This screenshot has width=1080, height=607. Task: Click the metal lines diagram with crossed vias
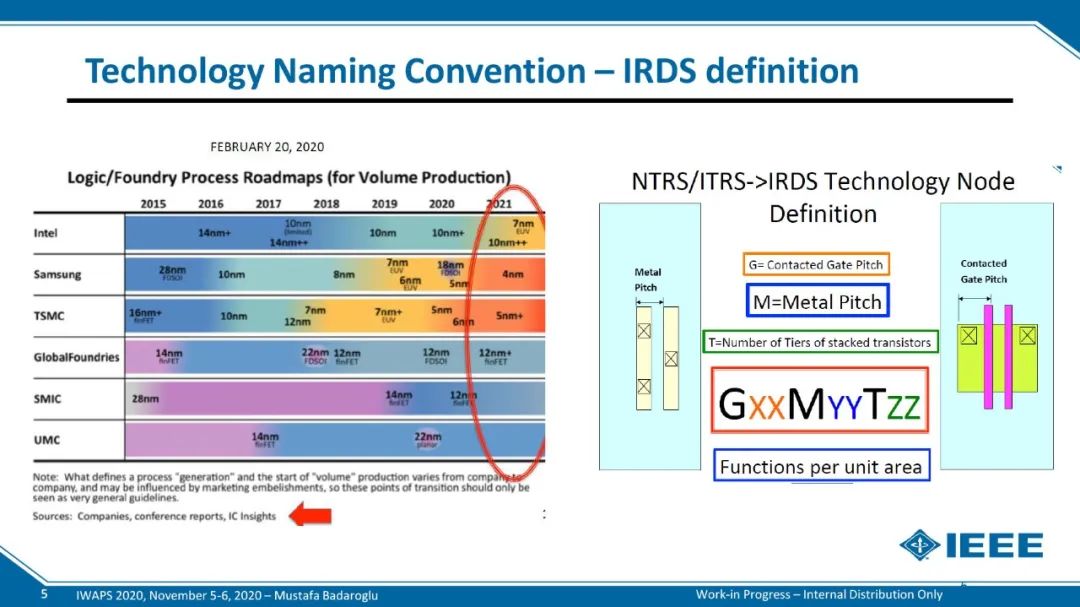point(656,358)
